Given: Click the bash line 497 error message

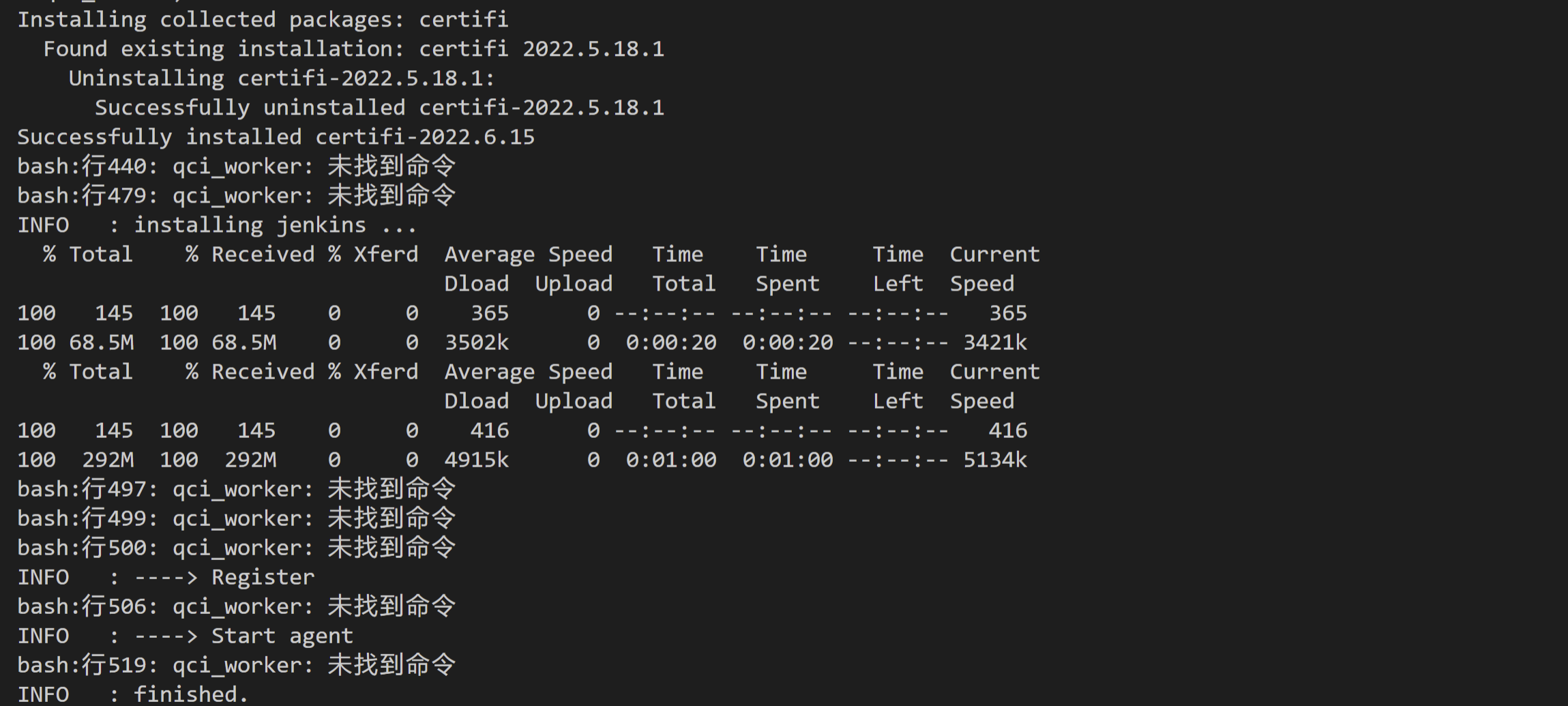Looking at the screenshot, I should coord(236,489).
